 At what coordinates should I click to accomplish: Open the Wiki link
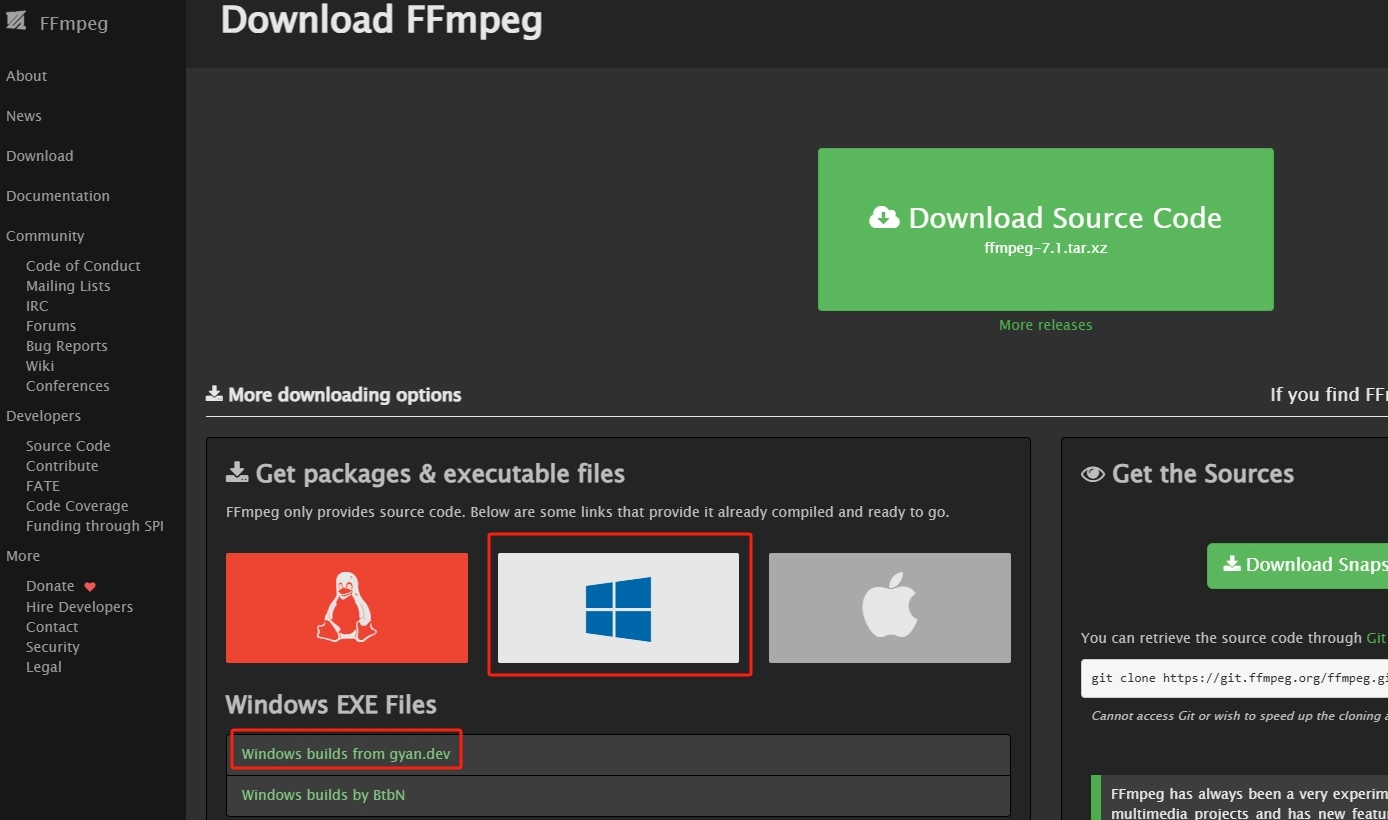click(x=40, y=366)
